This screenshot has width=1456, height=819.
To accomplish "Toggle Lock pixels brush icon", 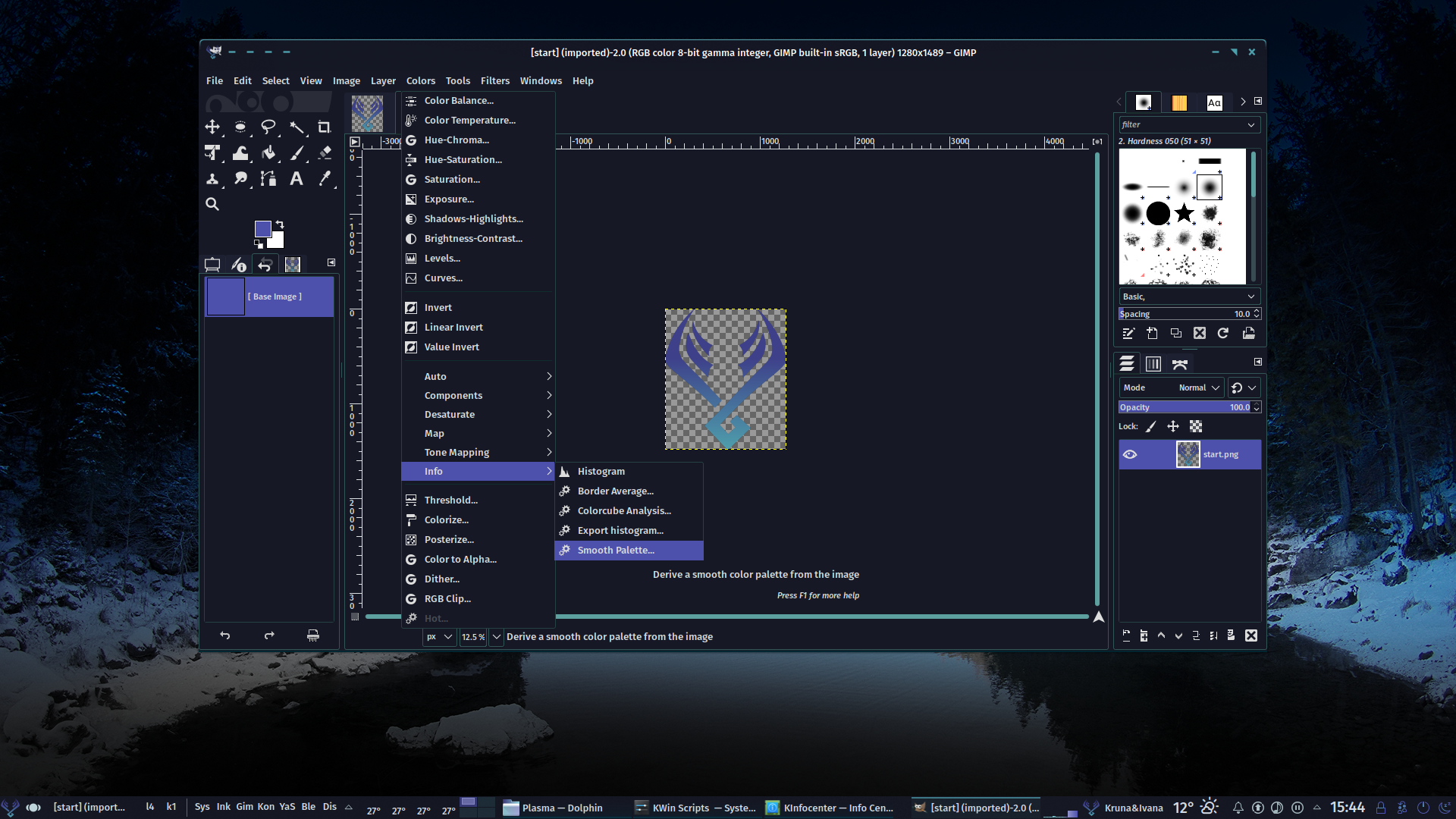I will click(x=1151, y=426).
